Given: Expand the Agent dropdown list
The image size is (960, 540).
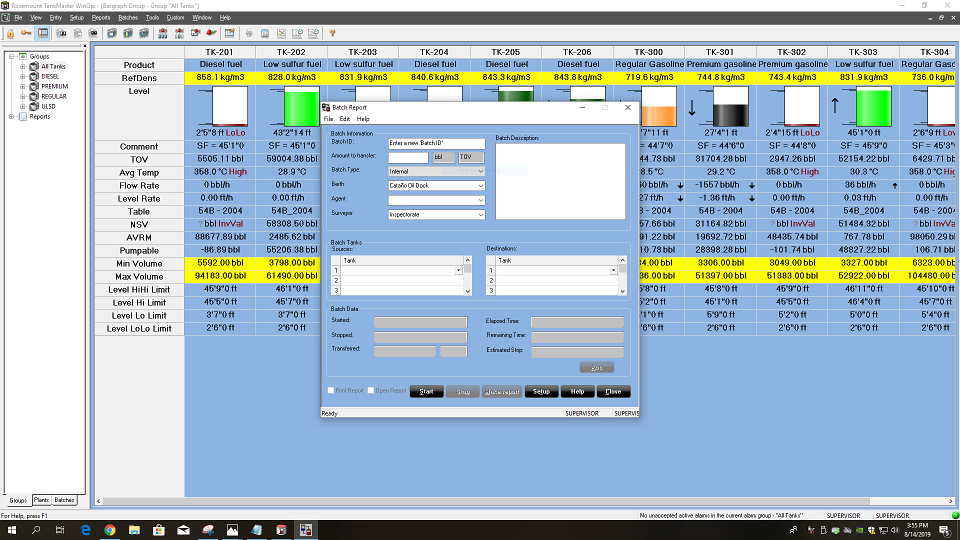Looking at the screenshot, I should coord(480,200).
